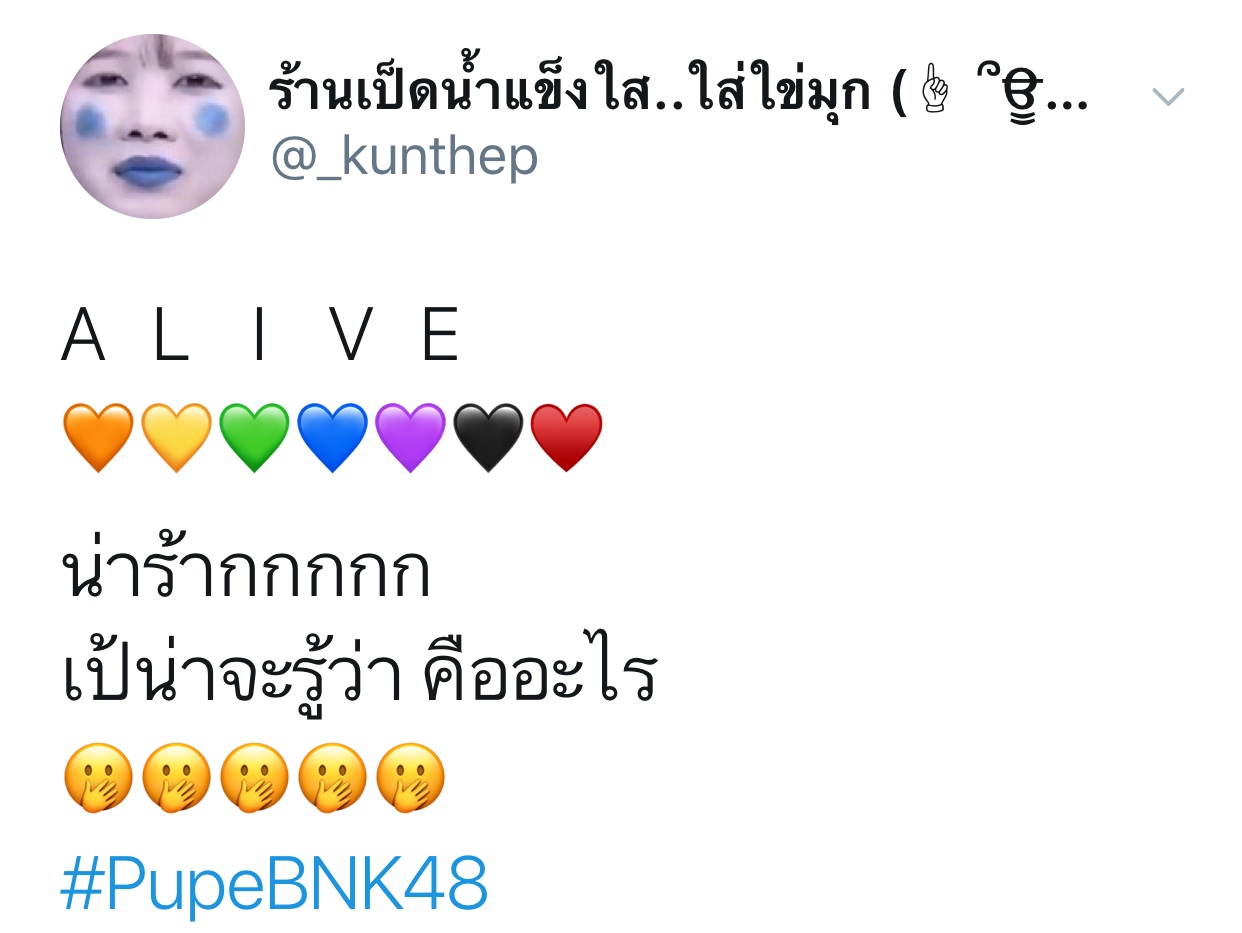Image resolution: width=1242 pixels, height=933 pixels.
Task: Click the last hand-over-mouth face emoji
Action: (410, 777)
